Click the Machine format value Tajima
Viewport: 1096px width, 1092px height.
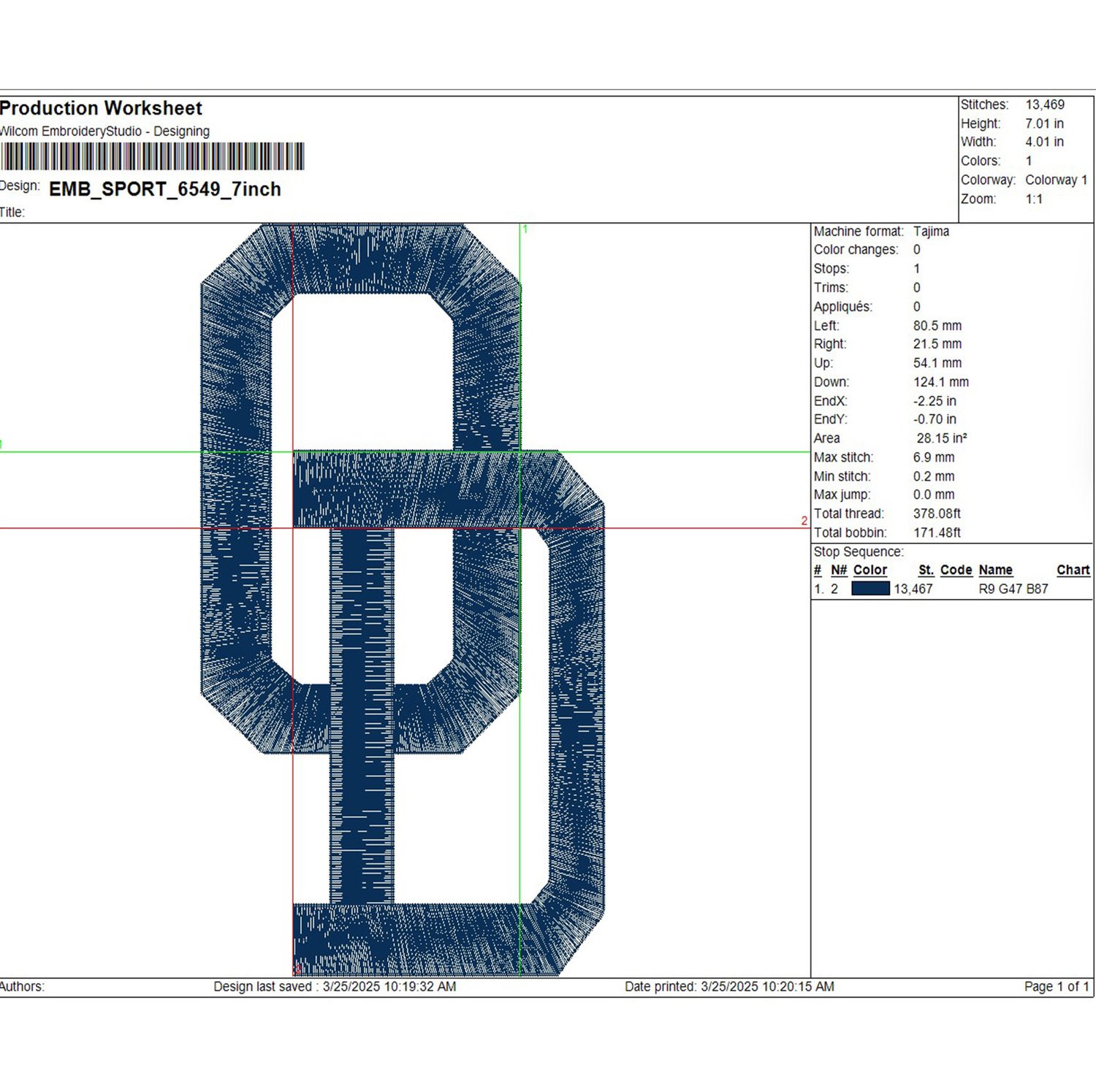(x=931, y=231)
